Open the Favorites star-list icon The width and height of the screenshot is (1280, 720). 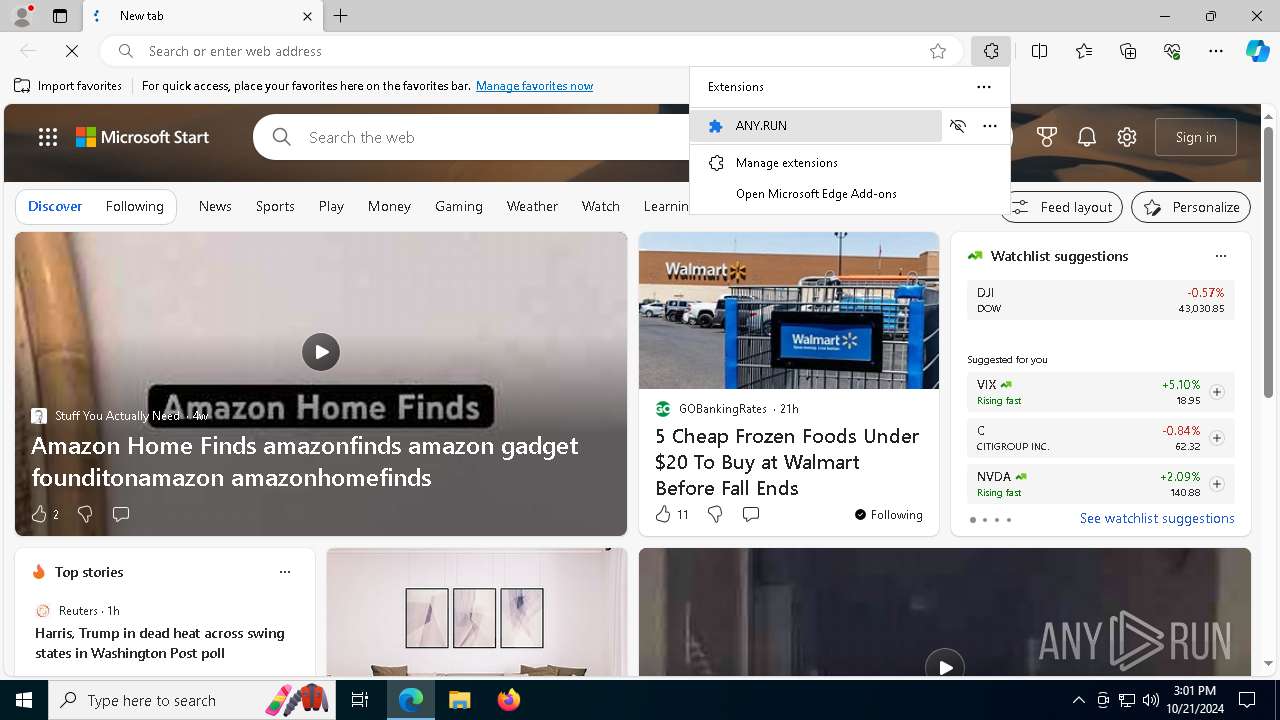pyautogui.click(x=1084, y=51)
